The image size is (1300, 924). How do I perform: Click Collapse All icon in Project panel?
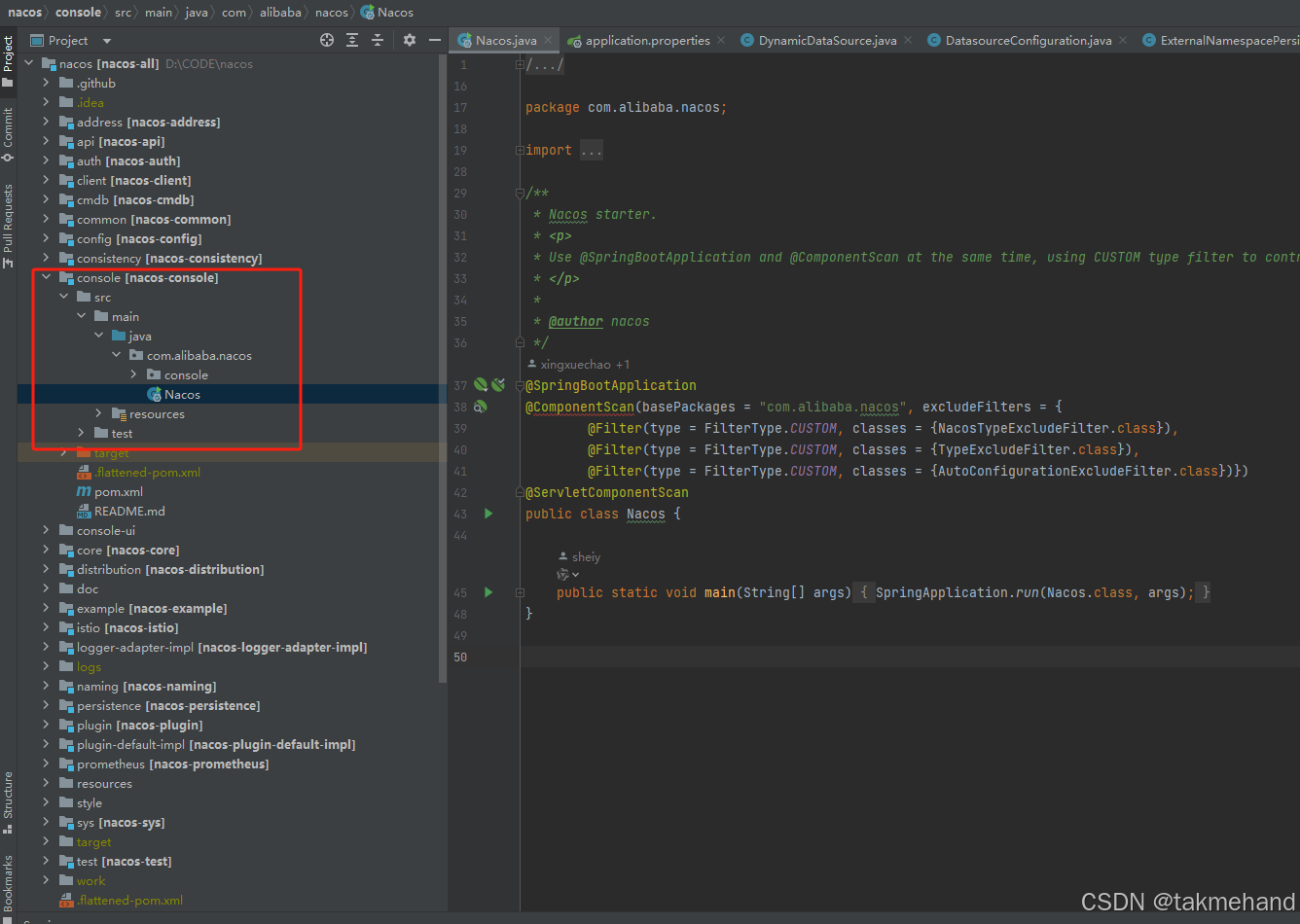[378, 40]
